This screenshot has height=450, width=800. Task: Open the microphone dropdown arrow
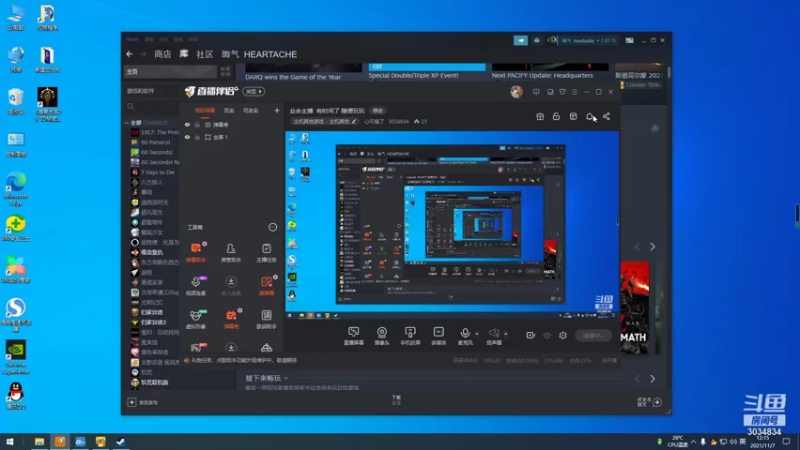(x=477, y=334)
